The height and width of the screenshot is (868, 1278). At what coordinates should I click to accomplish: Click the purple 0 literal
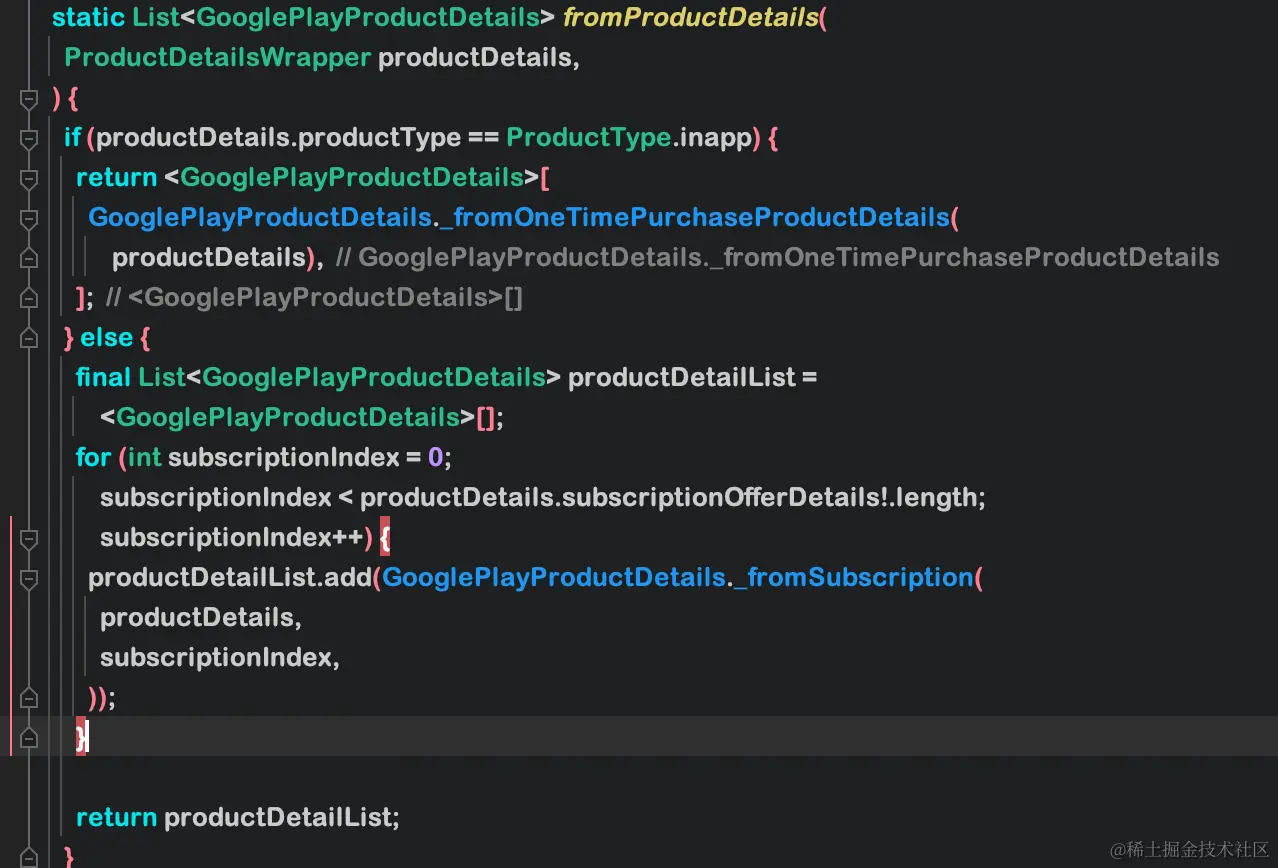click(x=435, y=457)
